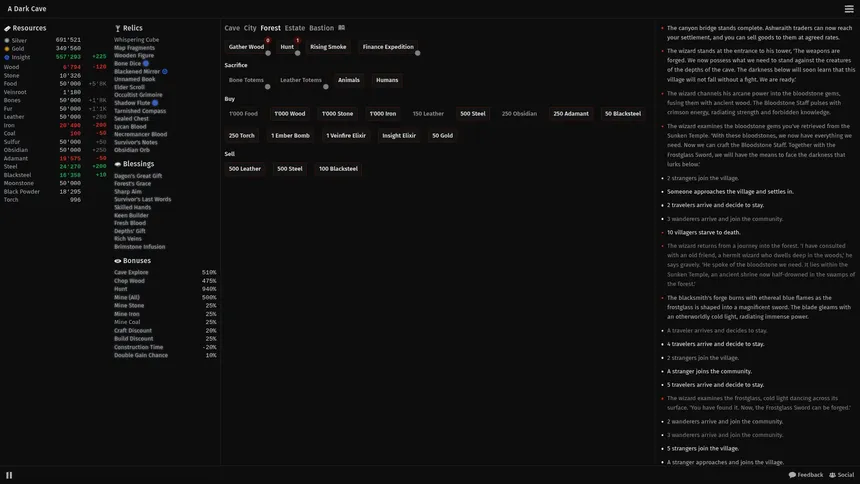Buy 250 Adamant
The height and width of the screenshot is (484, 860).
click(x=570, y=114)
